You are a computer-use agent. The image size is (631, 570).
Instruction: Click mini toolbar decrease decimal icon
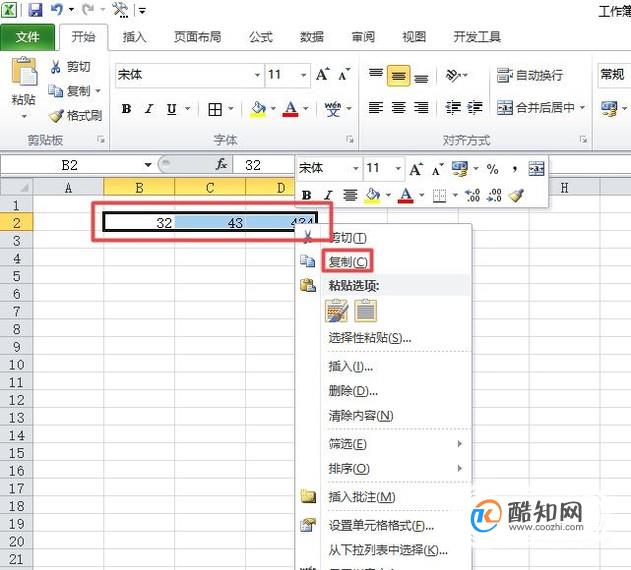(x=494, y=196)
